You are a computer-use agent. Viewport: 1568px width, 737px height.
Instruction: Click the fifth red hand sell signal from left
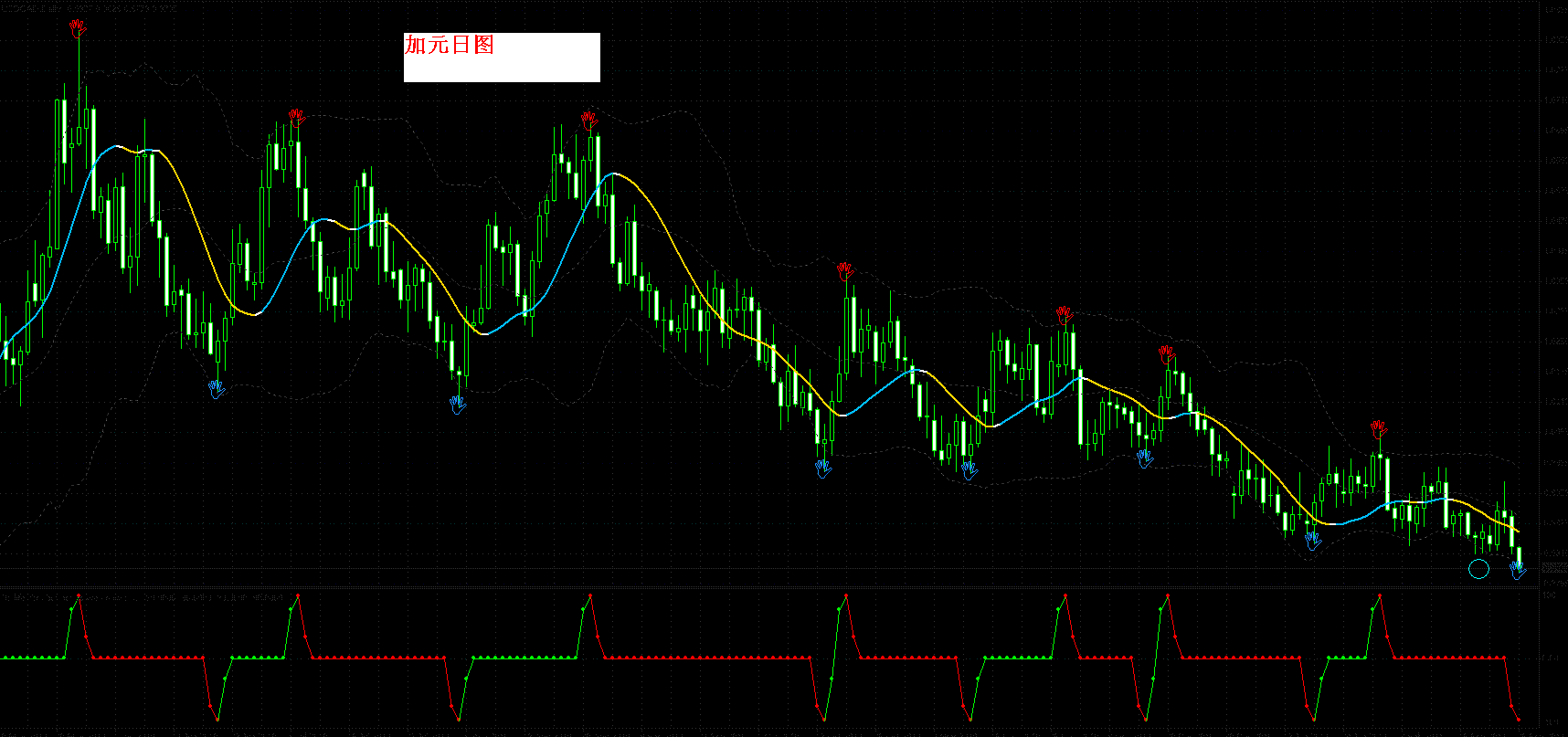[x=1065, y=315]
